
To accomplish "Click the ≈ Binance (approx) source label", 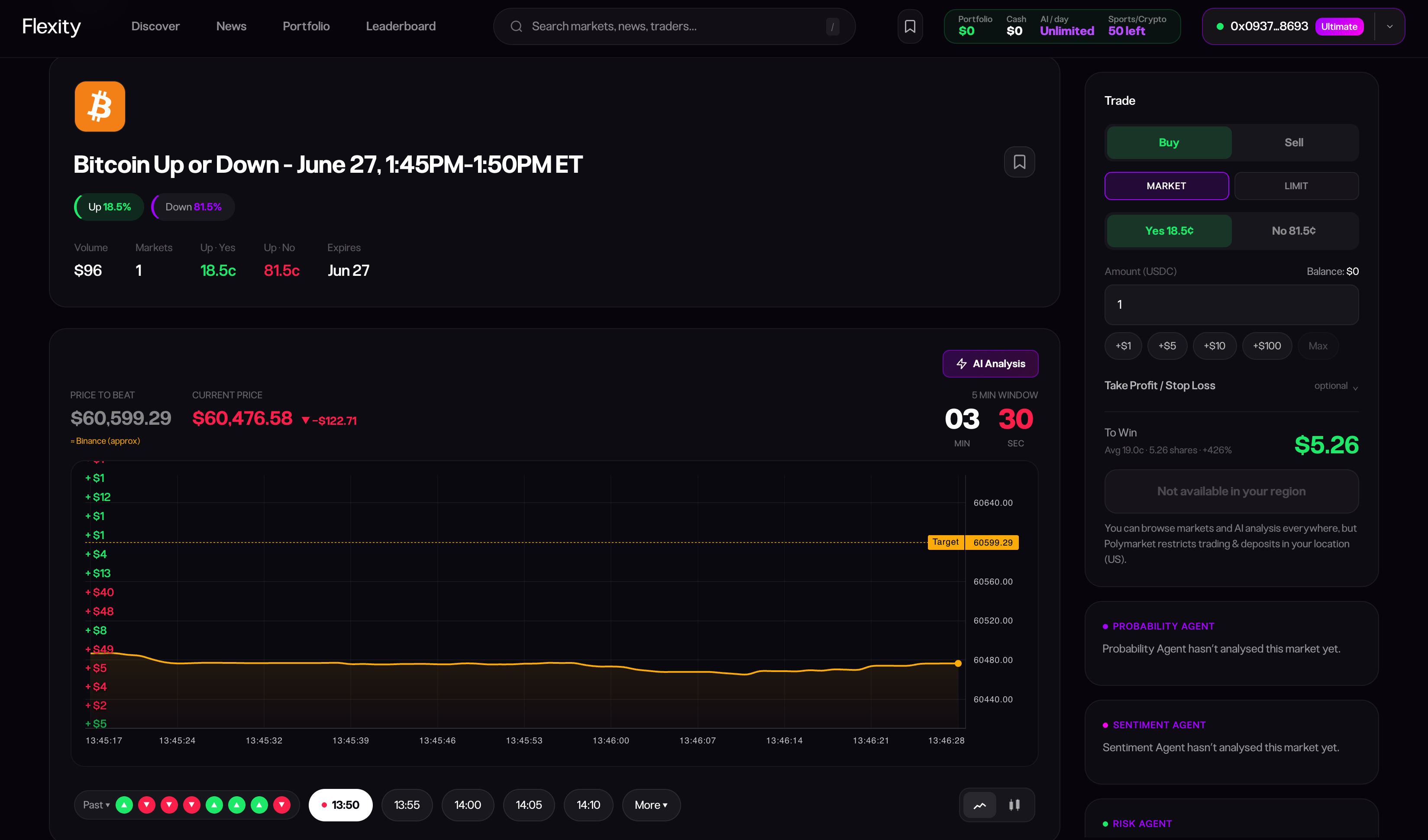I will coord(105,441).
